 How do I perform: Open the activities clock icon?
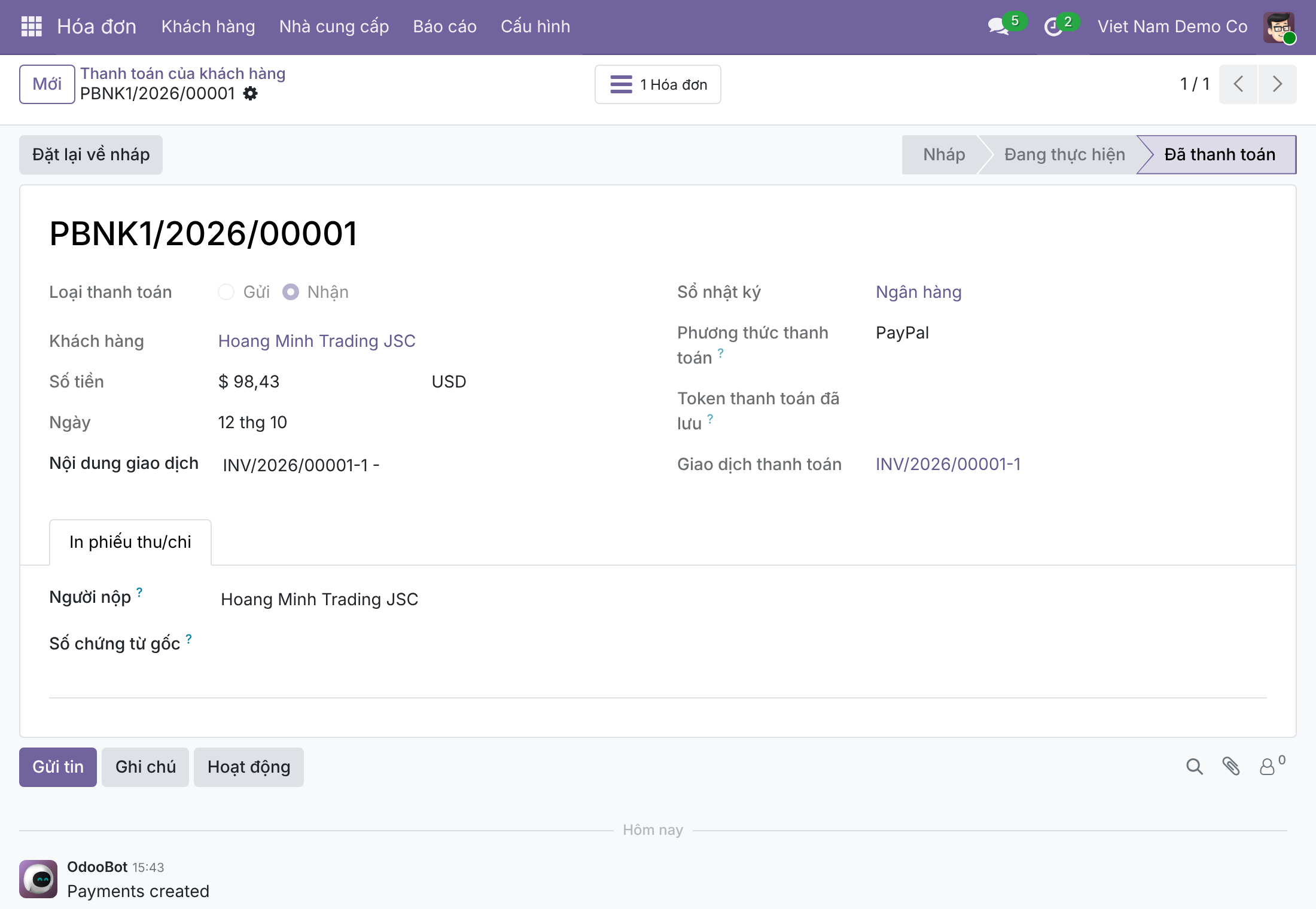point(1053,27)
